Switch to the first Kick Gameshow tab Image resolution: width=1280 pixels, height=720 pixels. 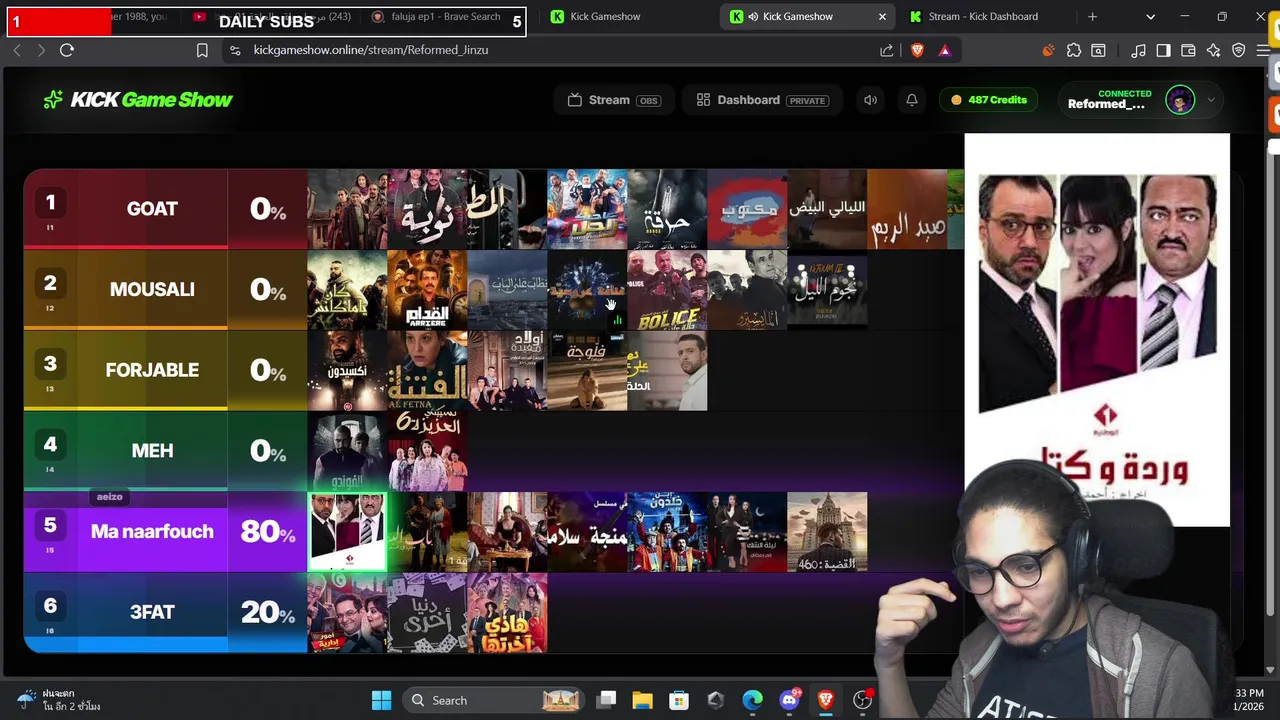(605, 16)
